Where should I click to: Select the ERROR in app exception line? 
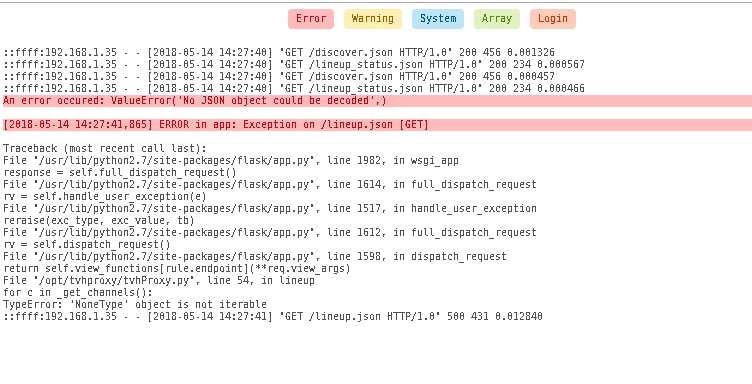pyautogui.click(x=376, y=125)
